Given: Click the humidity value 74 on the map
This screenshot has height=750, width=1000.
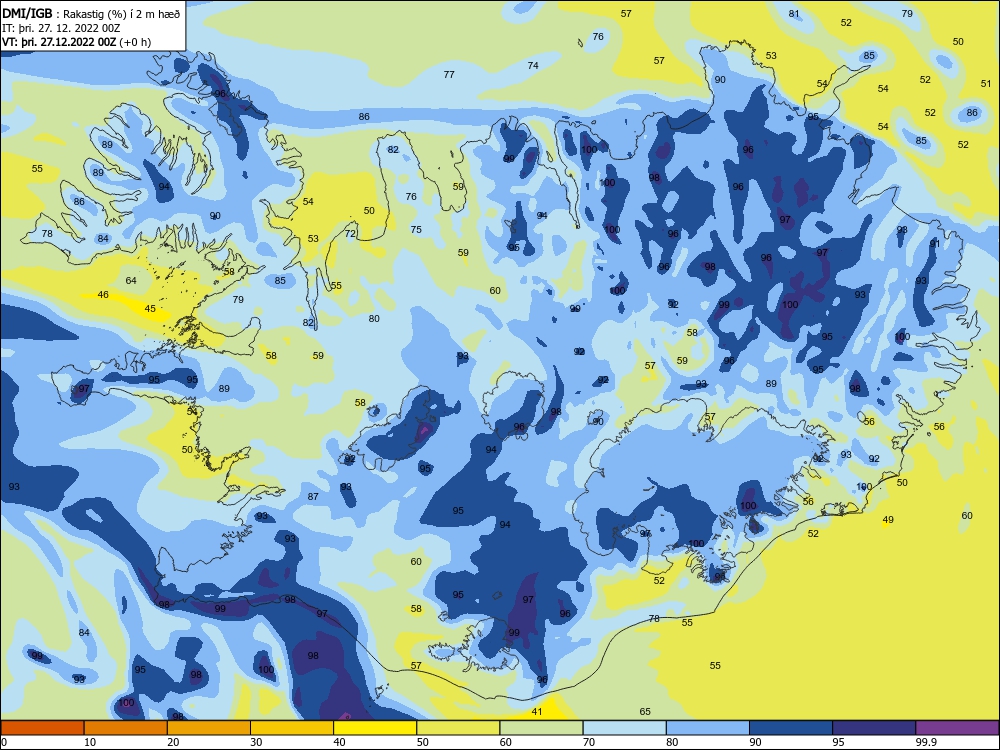Looking at the screenshot, I should 533,66.
